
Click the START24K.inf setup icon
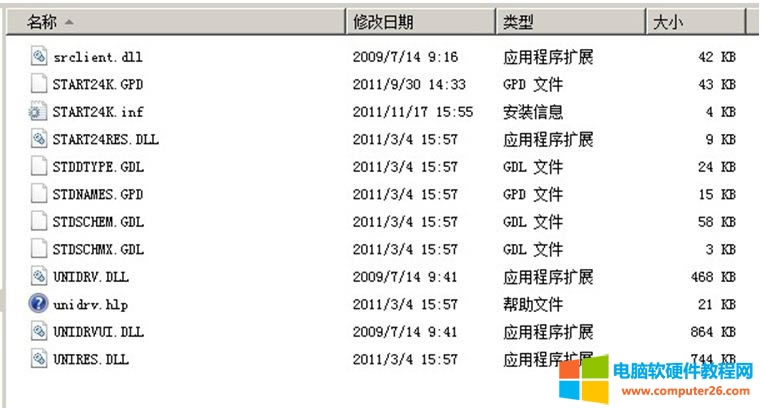(39, 112)
